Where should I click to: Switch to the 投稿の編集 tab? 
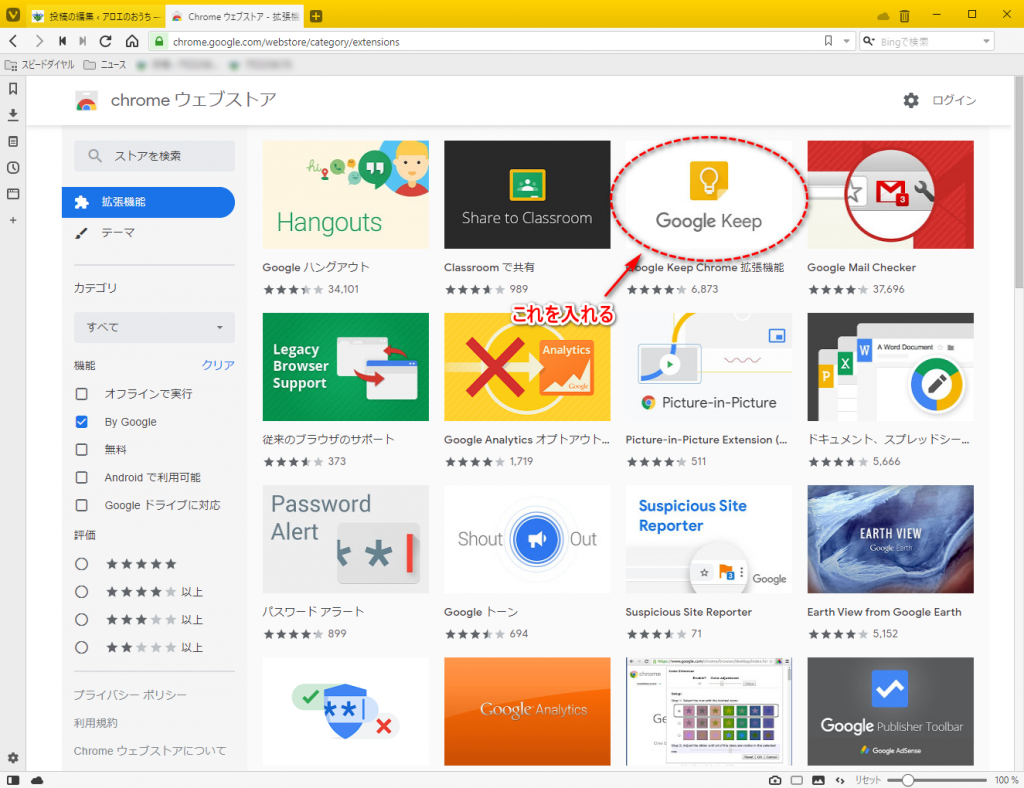click(90, 16)
